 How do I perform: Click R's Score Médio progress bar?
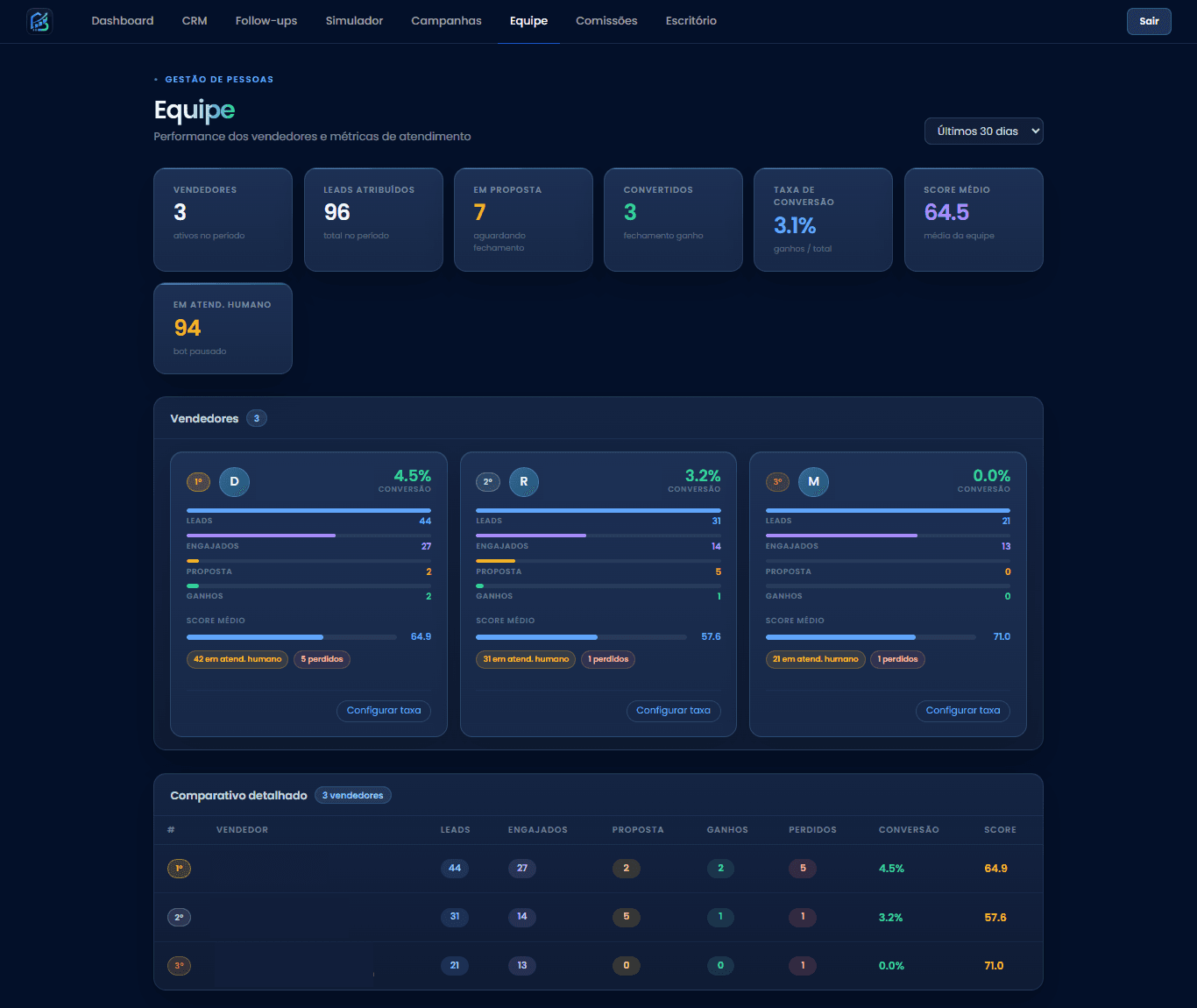tap(582, 637)
